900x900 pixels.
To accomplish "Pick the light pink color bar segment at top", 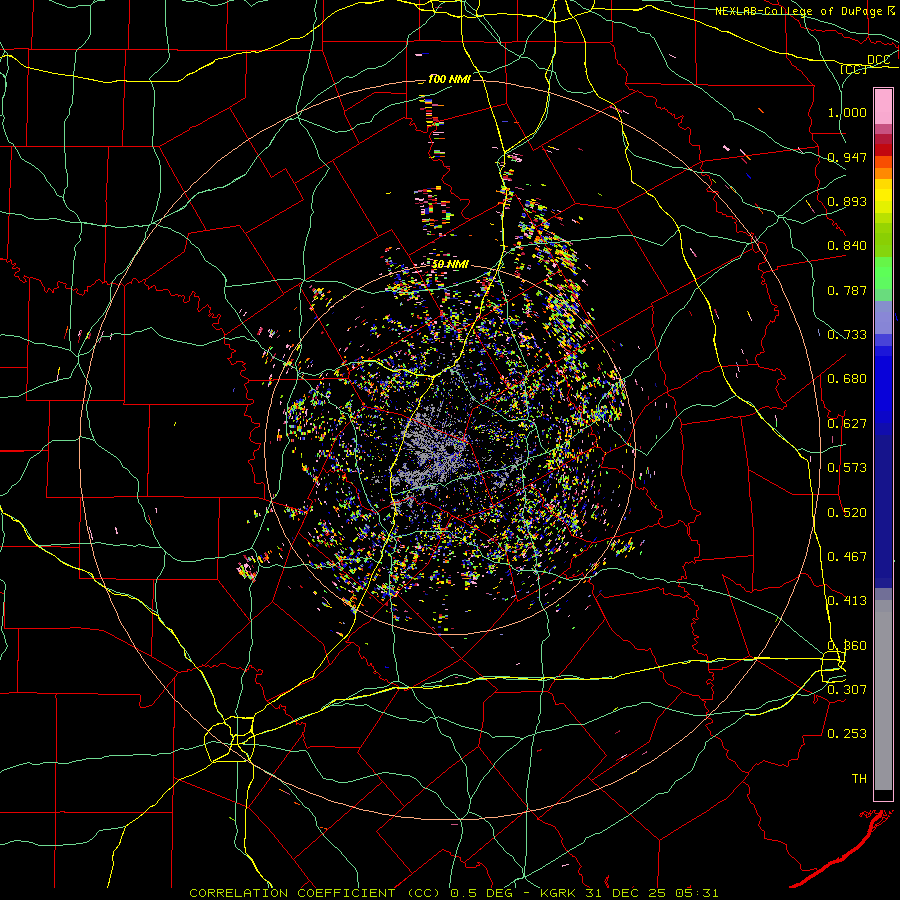I will coord(883,106).
